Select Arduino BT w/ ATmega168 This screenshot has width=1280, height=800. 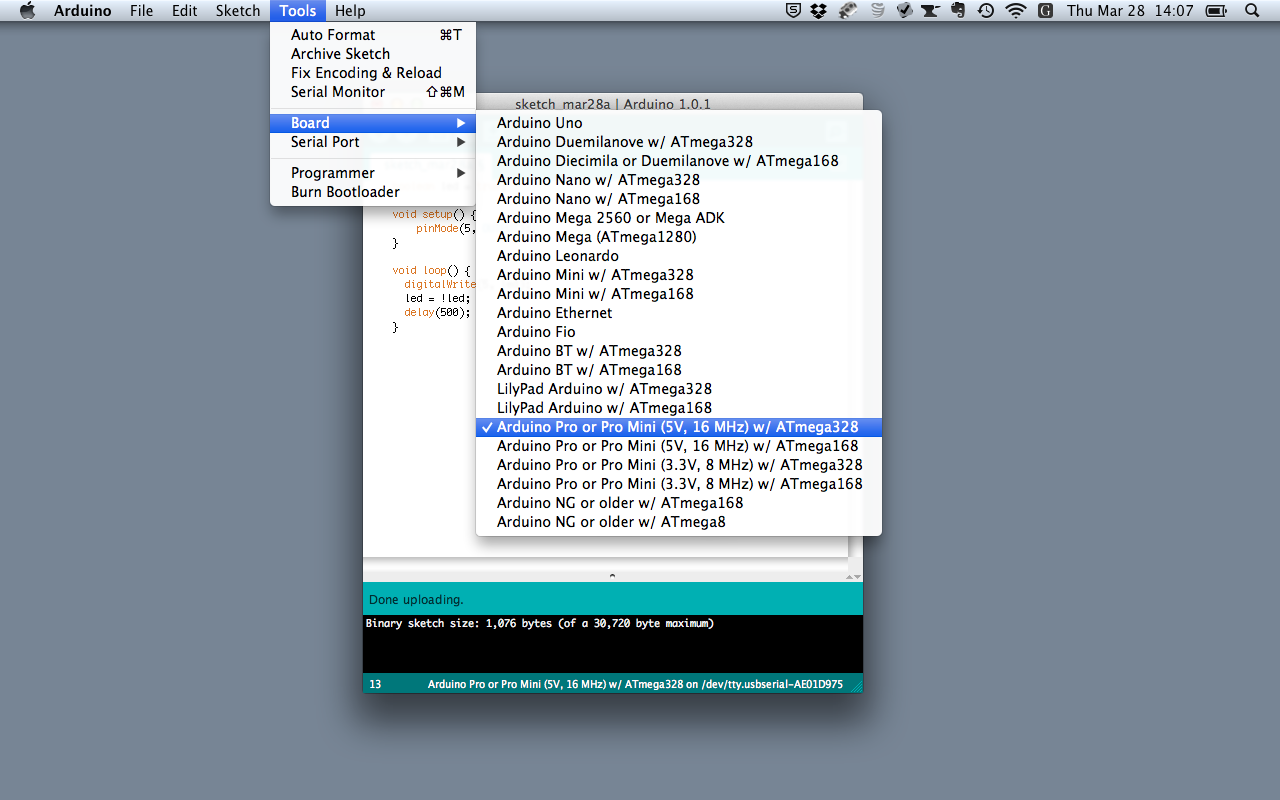[x=679, y=370]
